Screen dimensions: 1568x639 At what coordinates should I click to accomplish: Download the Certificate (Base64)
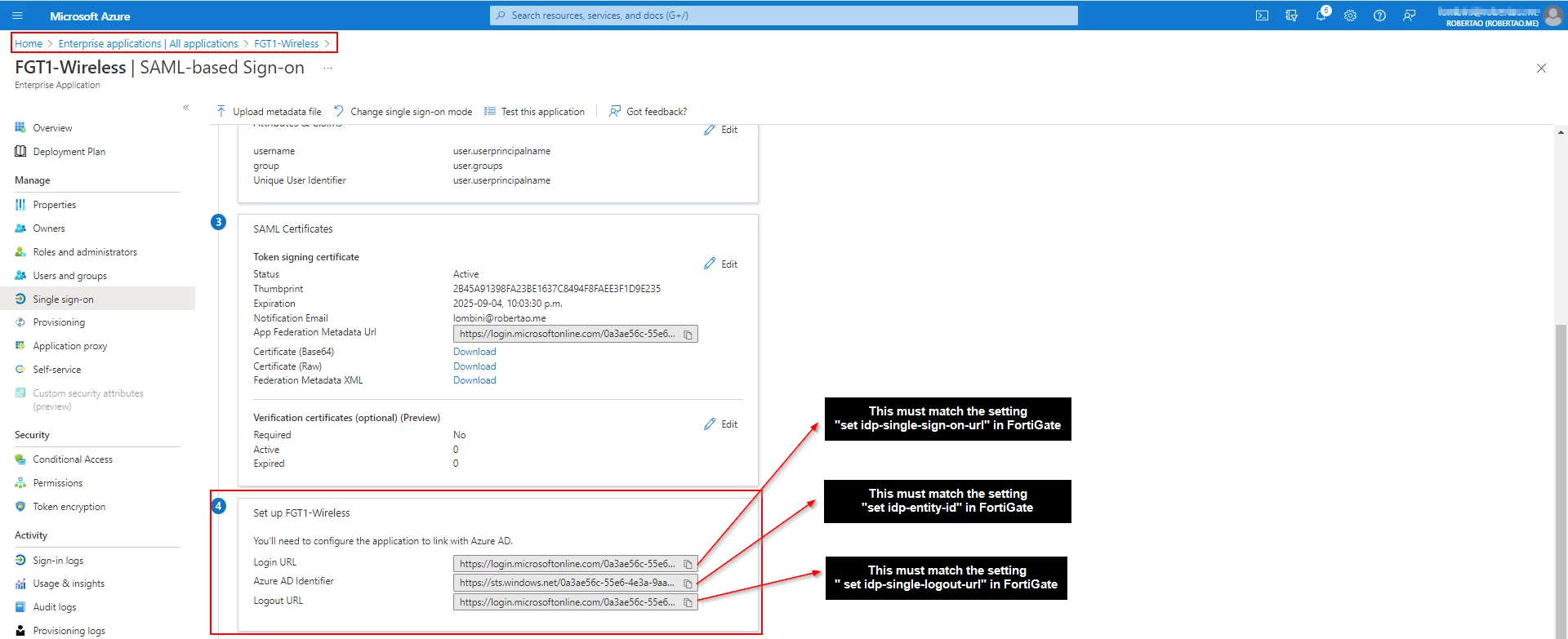[x=474, y=352]
